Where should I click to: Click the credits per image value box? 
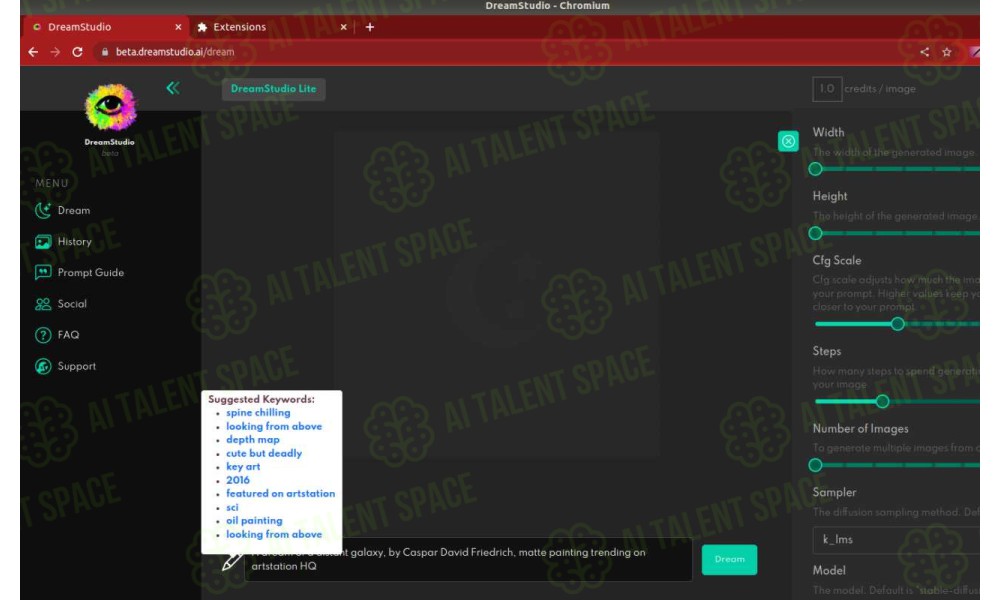click(827, 89)
